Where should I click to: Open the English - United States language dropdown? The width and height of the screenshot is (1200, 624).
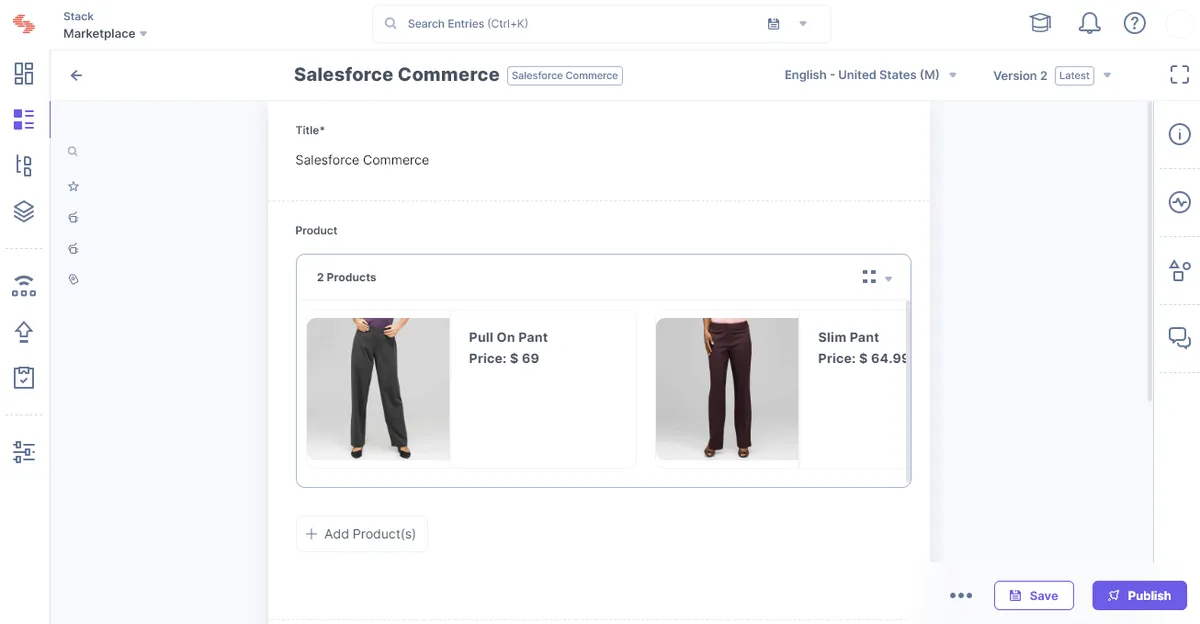(x=871, y=75)
